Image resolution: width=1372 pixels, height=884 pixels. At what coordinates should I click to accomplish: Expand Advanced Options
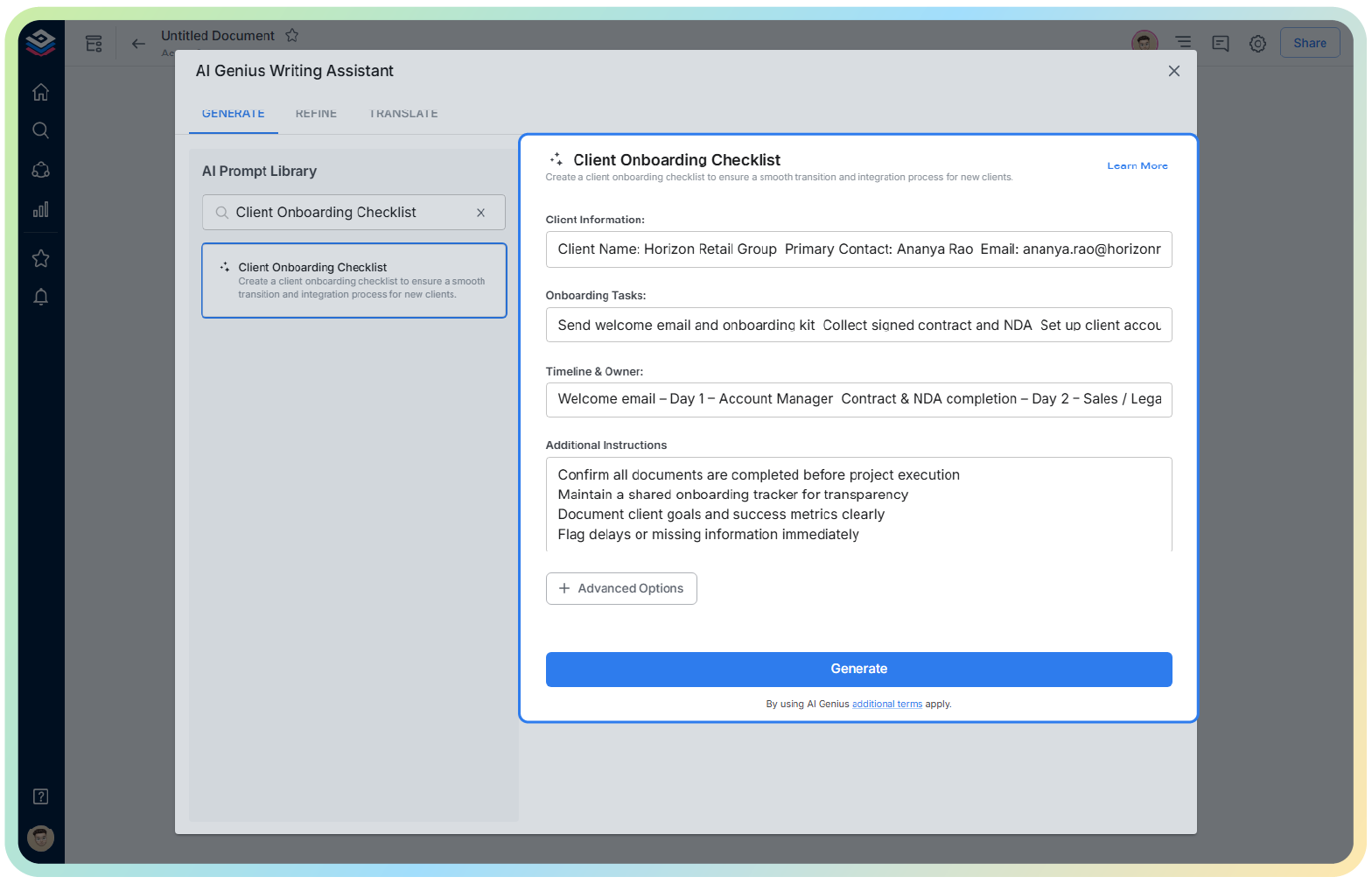click(621, 588)
